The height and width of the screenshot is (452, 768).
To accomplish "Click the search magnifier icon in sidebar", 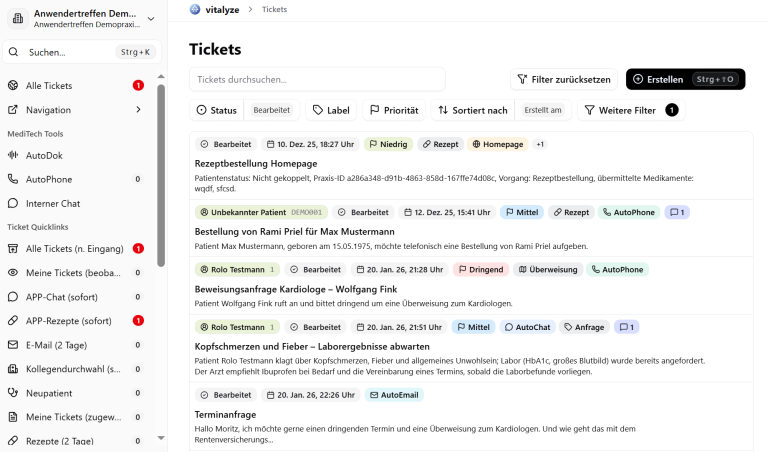I will coord(14,52).
